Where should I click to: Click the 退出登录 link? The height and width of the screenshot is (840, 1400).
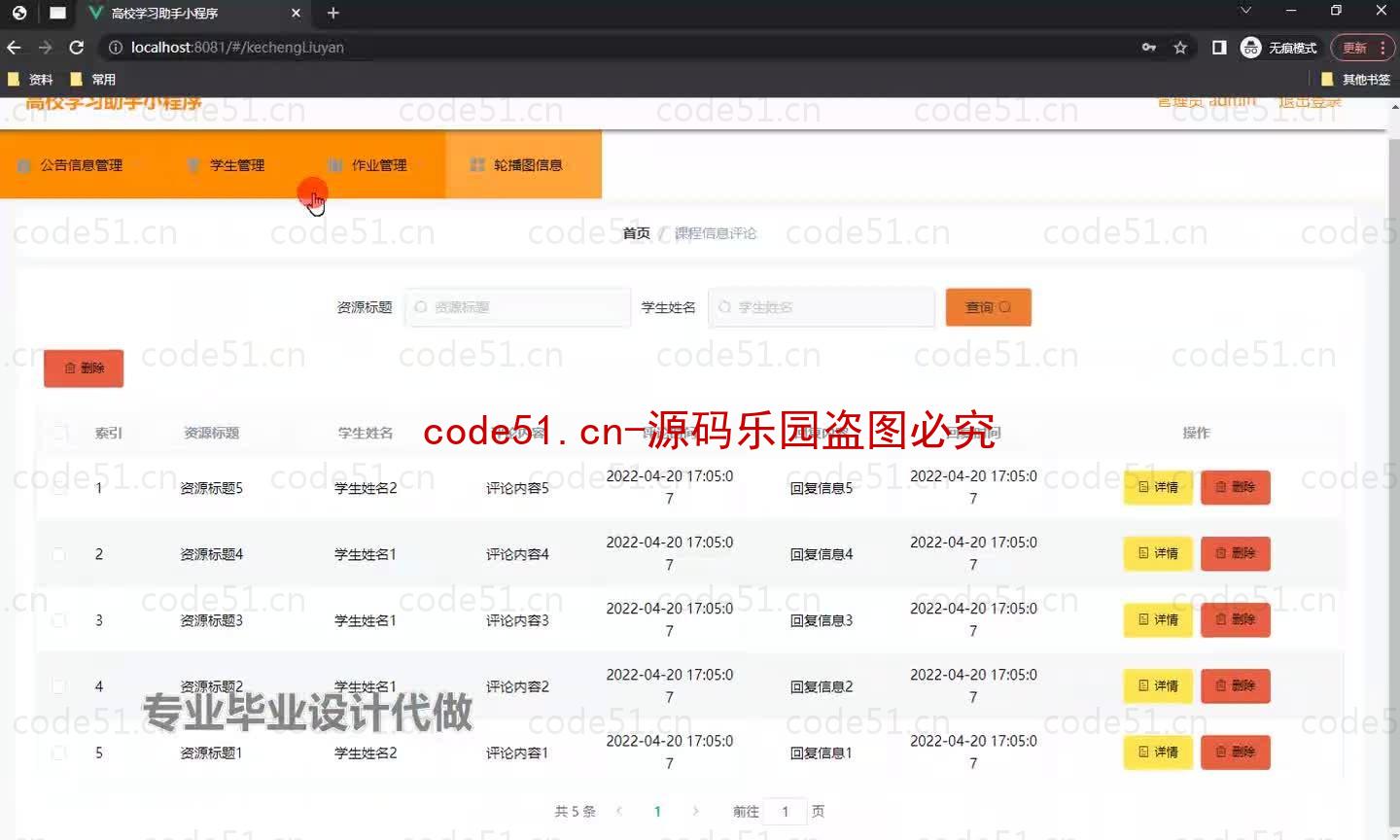point(1310,102)
